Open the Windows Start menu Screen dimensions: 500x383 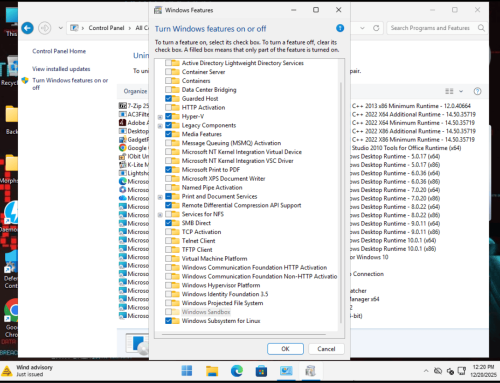click(x=187, y=371)
